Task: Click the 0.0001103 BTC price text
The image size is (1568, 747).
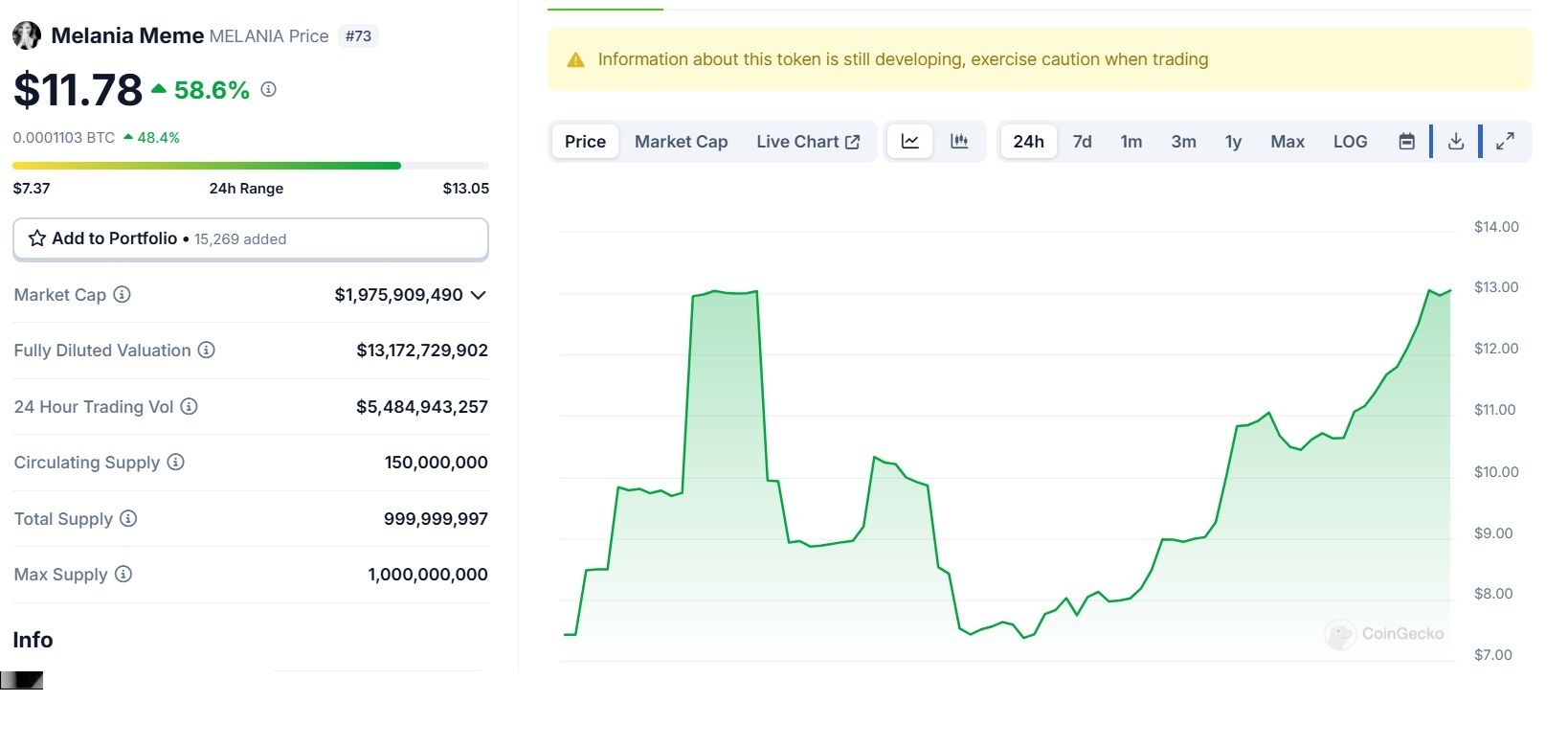Action: [64, 138]
